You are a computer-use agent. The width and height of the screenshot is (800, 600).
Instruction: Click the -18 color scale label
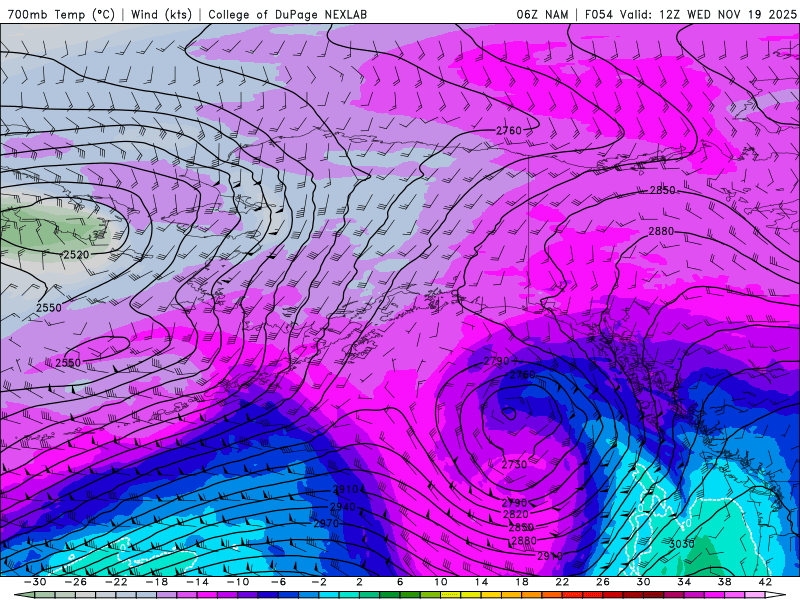[x=157, y=582]
